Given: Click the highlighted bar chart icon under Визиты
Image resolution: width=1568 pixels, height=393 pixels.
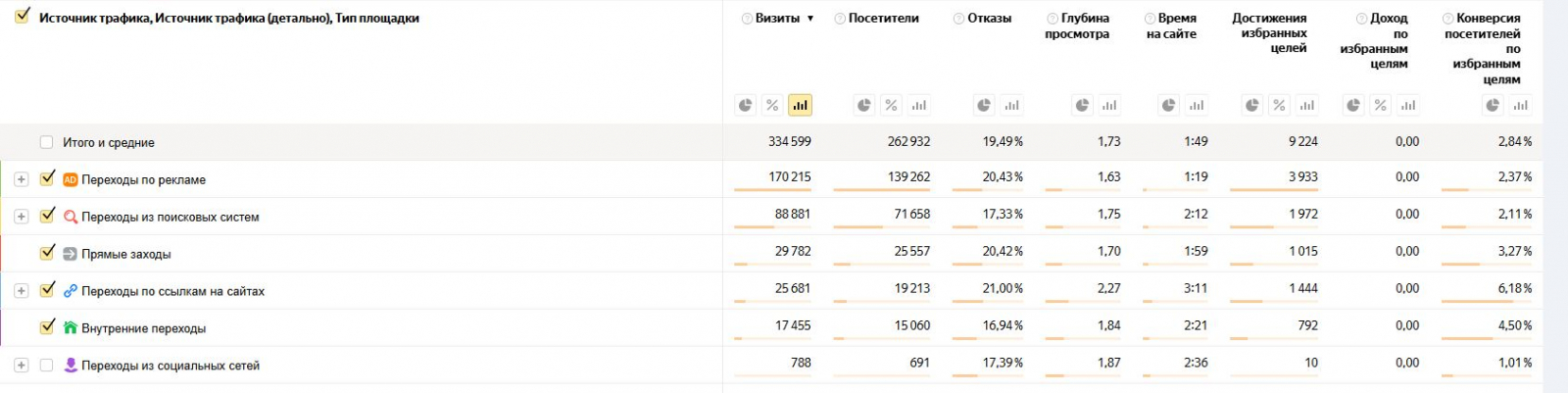Looking at the screenshot, I should click(x=800, y=105).
